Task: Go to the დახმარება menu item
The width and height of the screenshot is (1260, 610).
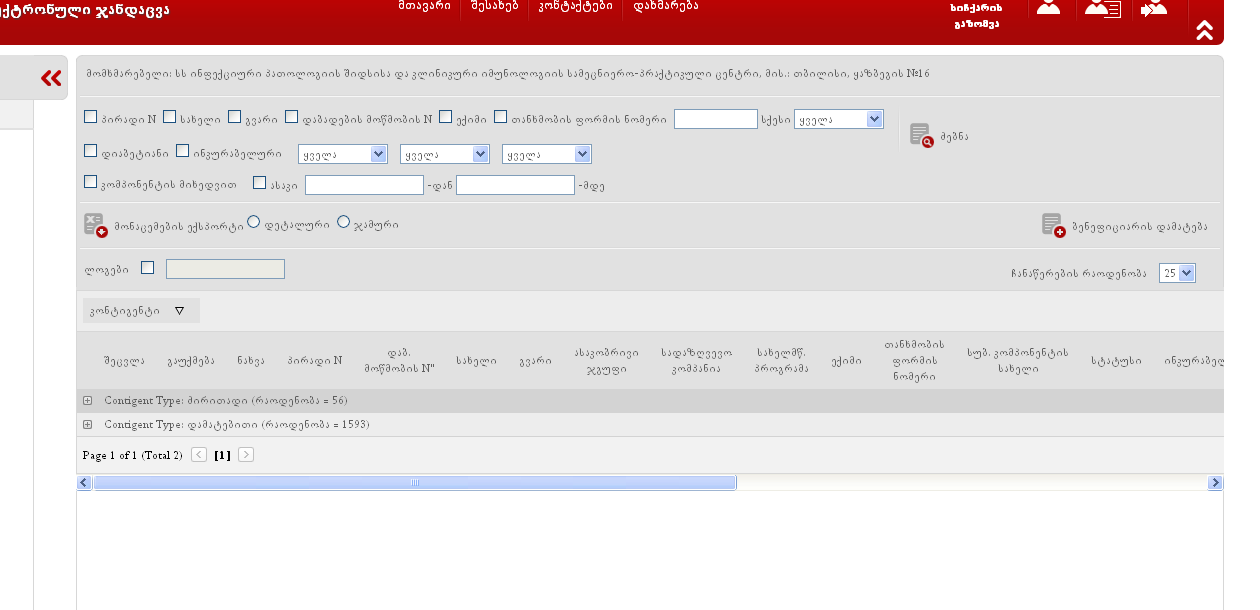Action: [665, 6]
